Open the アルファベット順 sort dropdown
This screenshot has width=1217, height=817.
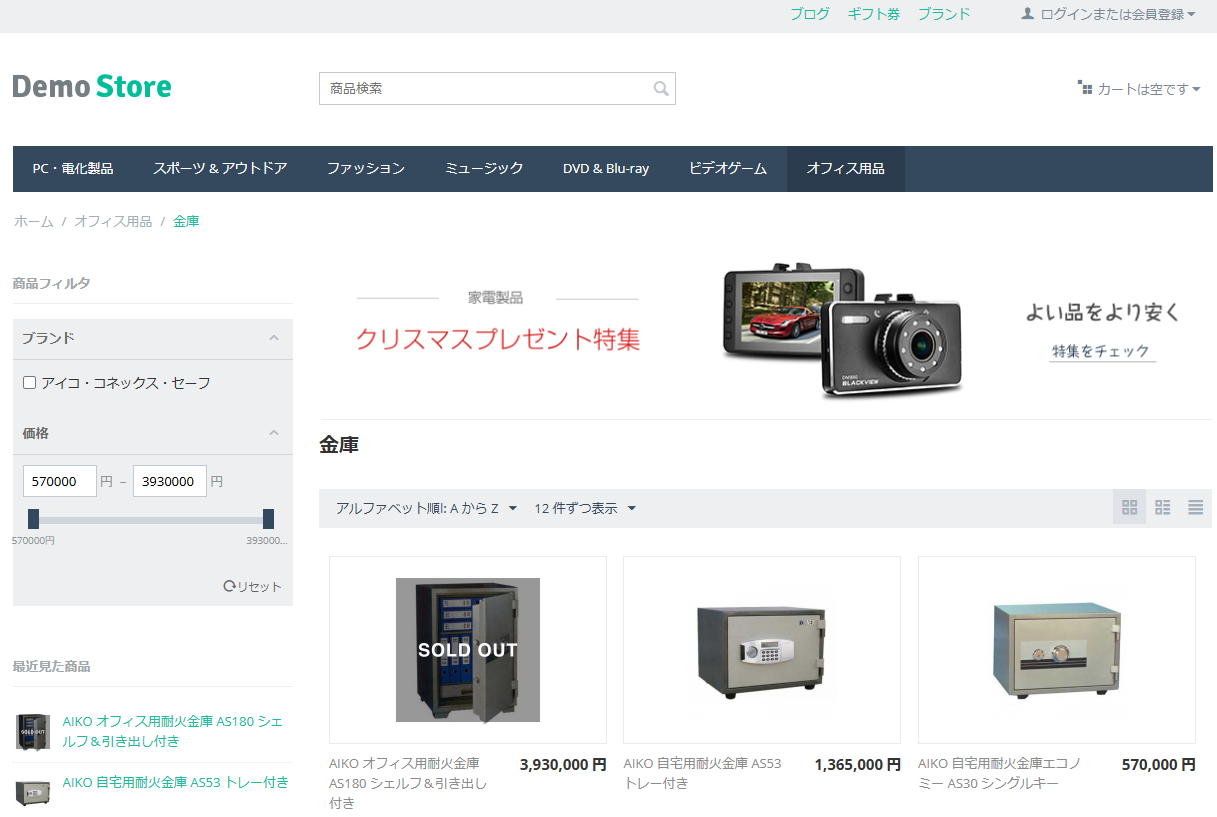click(426, 508)
